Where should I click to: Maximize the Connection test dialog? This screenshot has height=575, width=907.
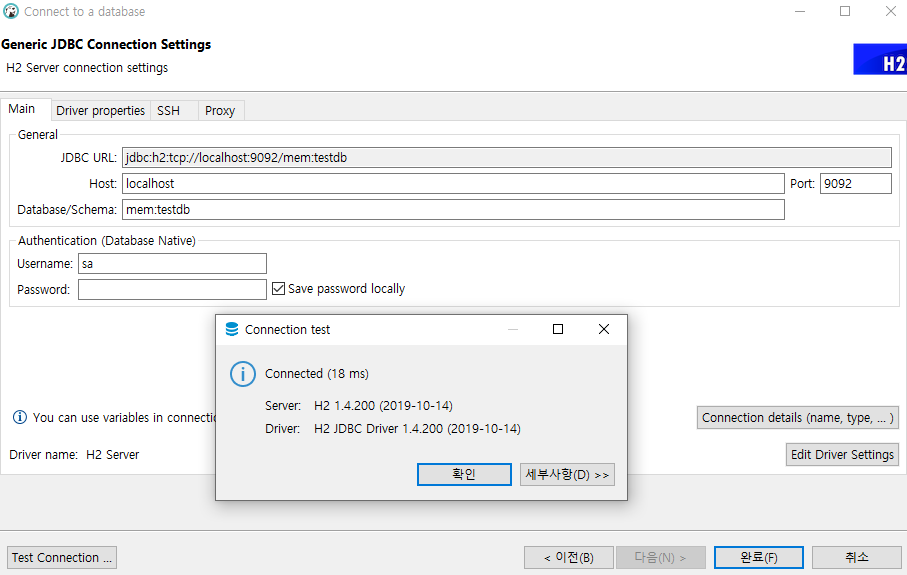pyautogui.click(x=558, y=329)
